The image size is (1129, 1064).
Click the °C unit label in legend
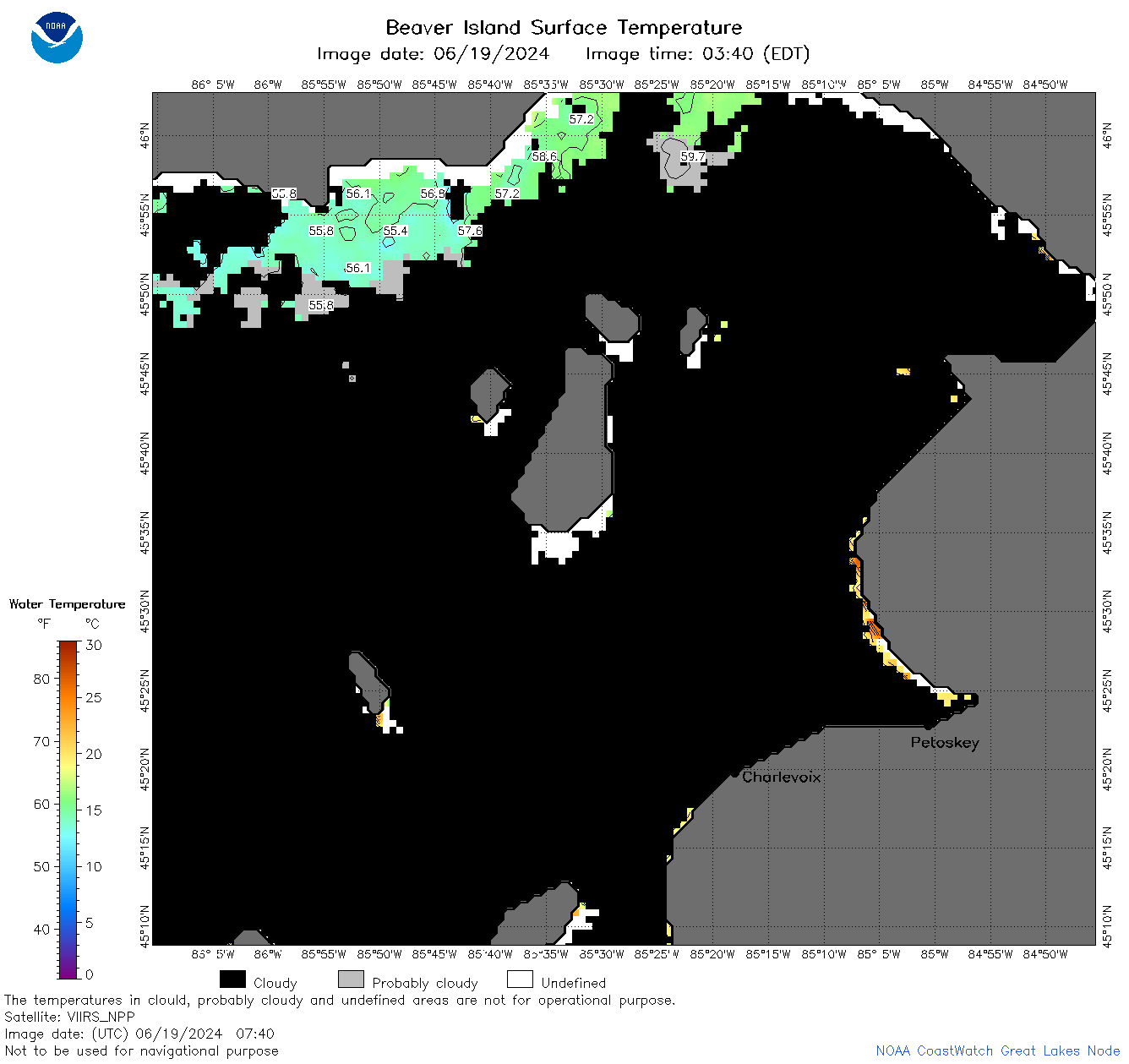92,624
